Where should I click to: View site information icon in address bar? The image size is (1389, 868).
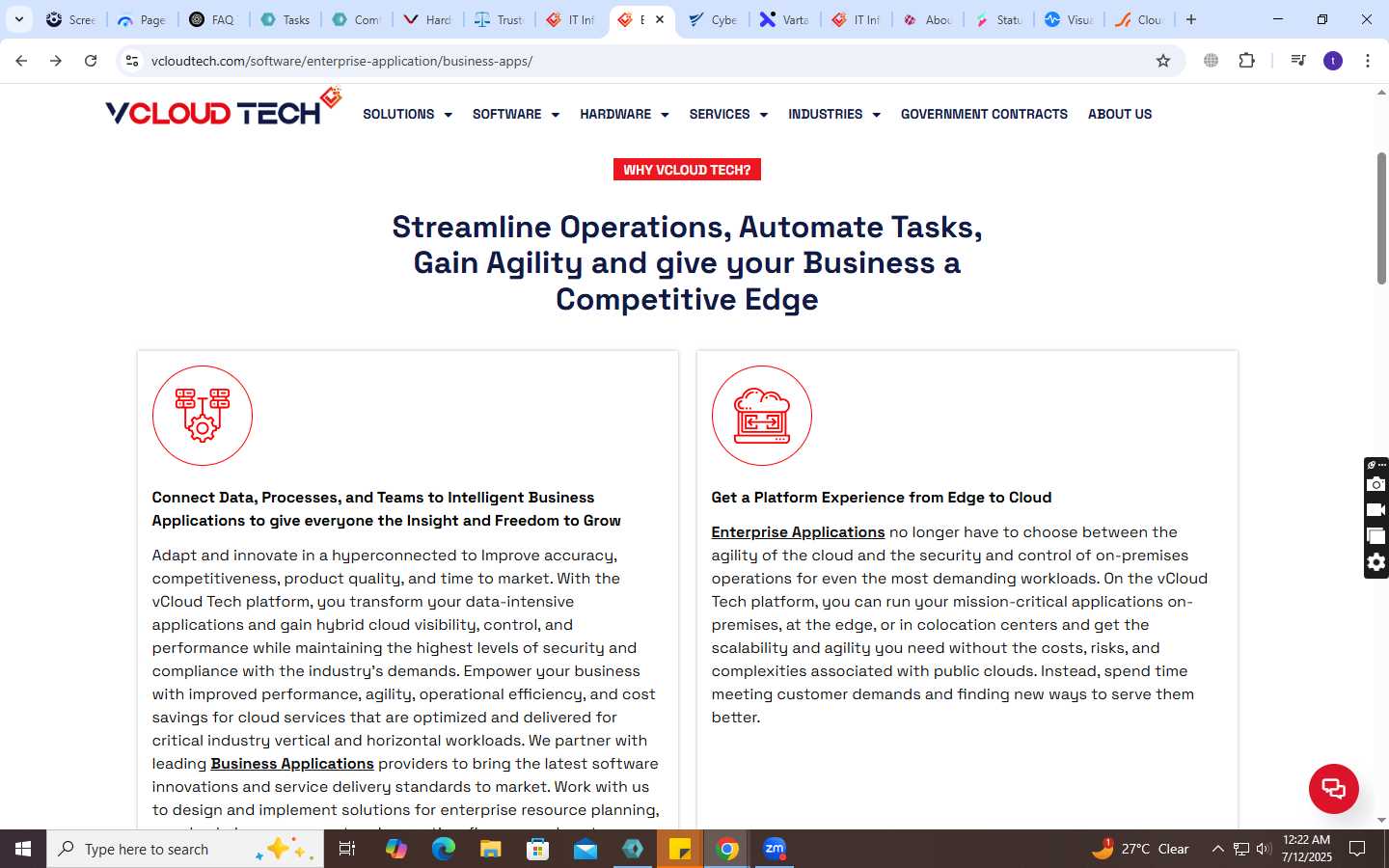tap(132, 61)
